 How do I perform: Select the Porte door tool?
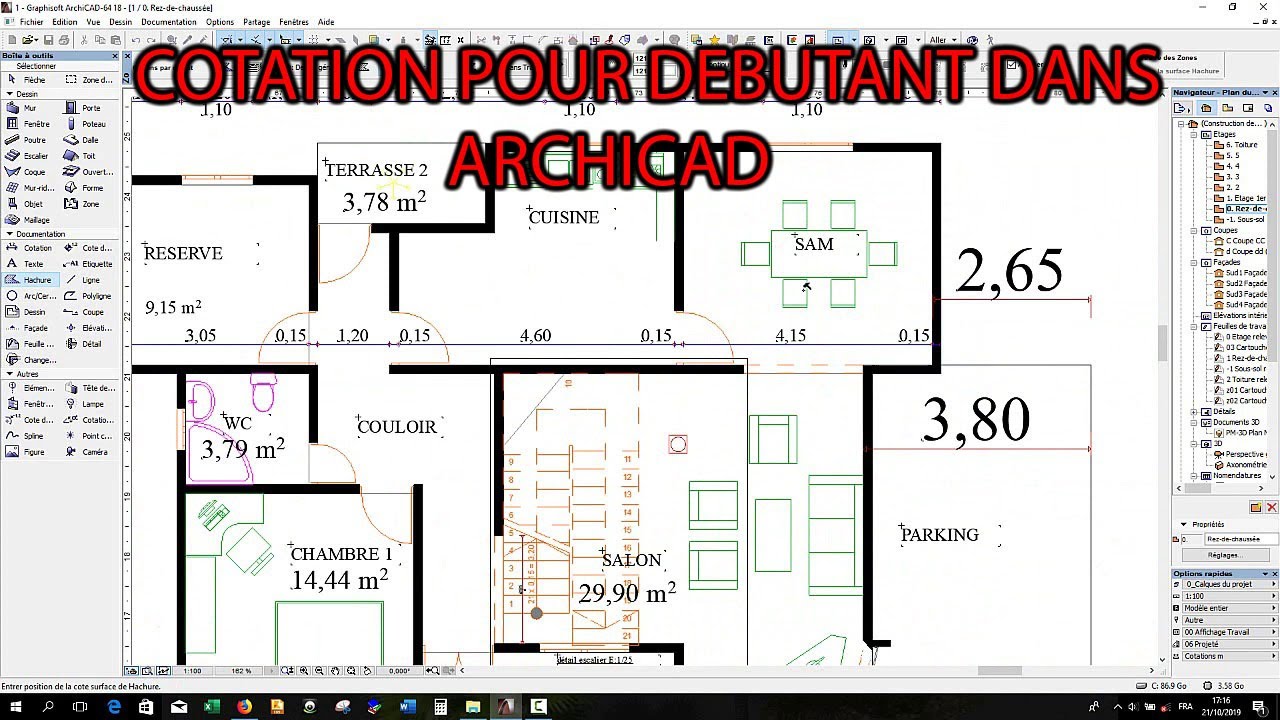point(91,108)
